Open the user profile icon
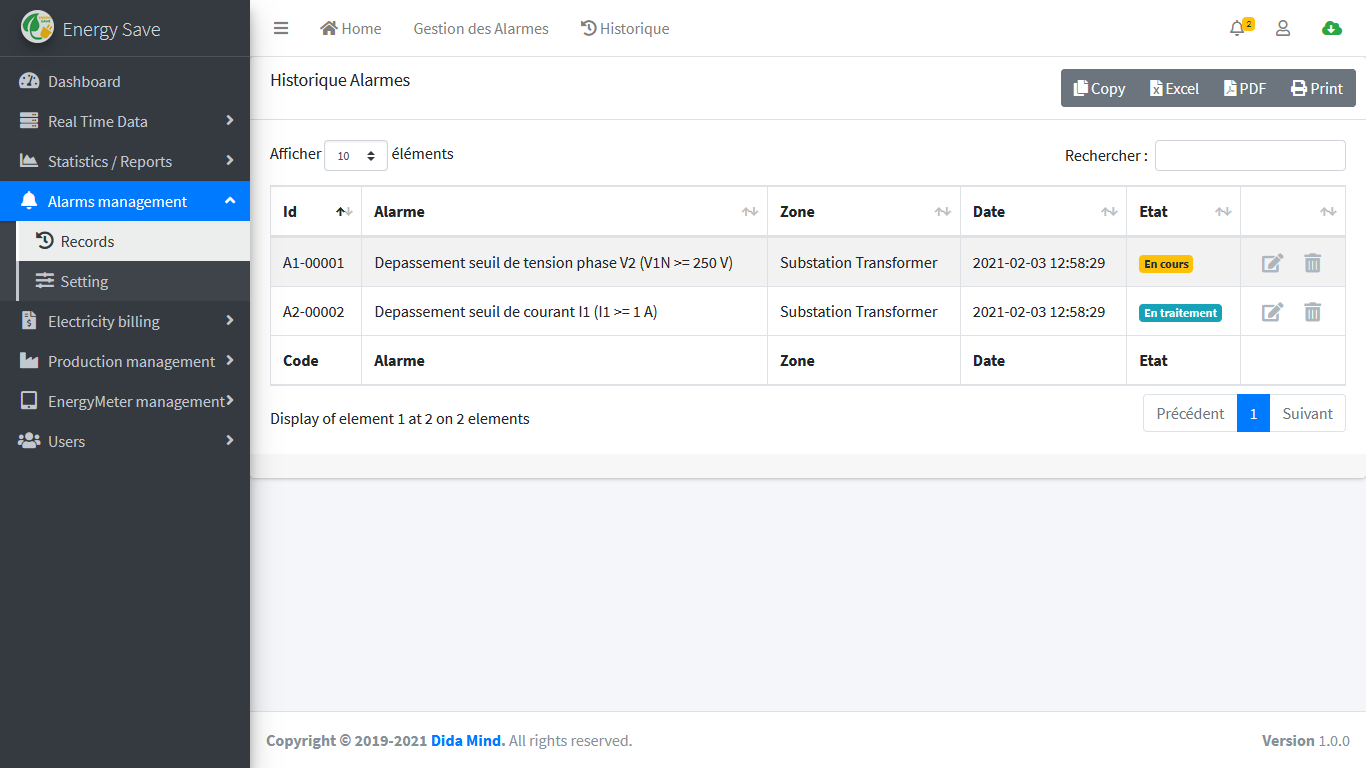The image size is (1366, 768). (1283, 29)
